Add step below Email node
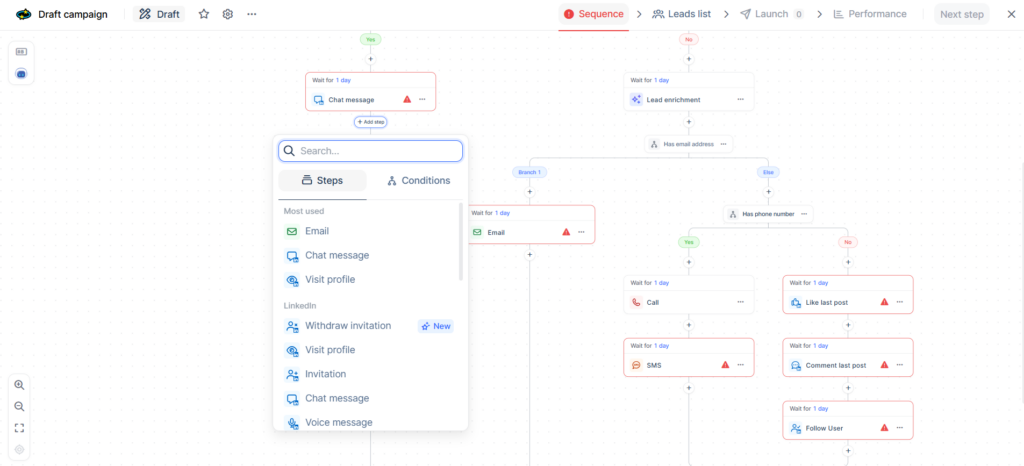Screen dimensions: 1024x466 530,255
